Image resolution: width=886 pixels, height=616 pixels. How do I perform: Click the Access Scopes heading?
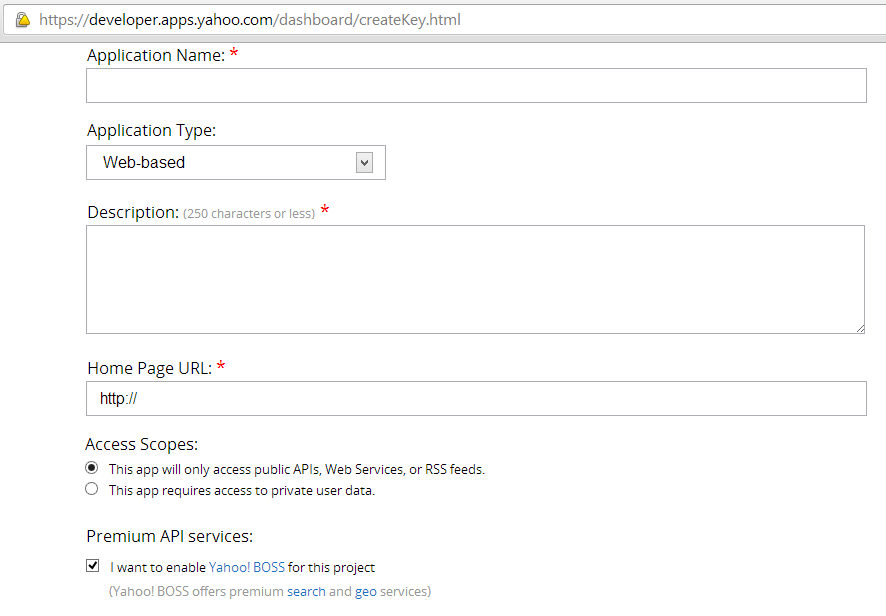142,445
